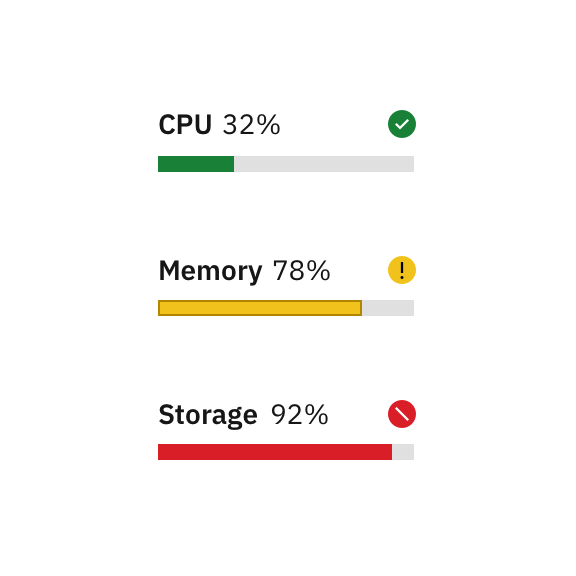Click the percent sign after 92
The image size is (576, 576).
(x=316, y=415)
